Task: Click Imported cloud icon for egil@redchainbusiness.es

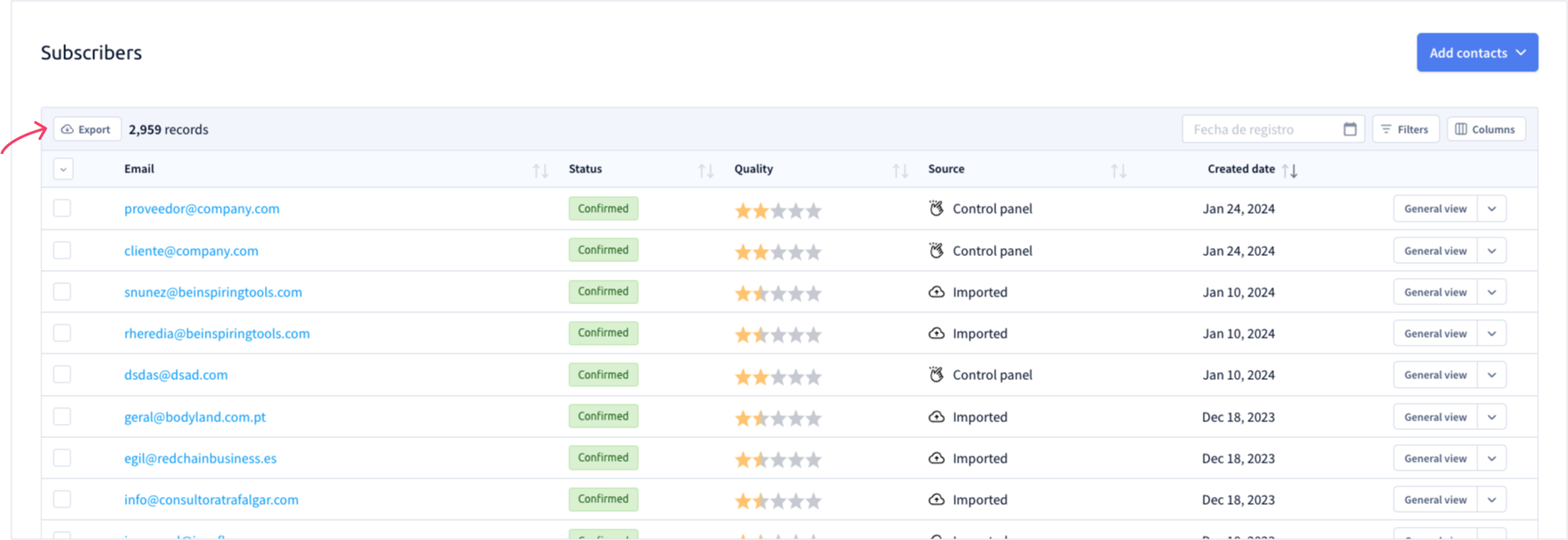Action: [x=936, y=458]
